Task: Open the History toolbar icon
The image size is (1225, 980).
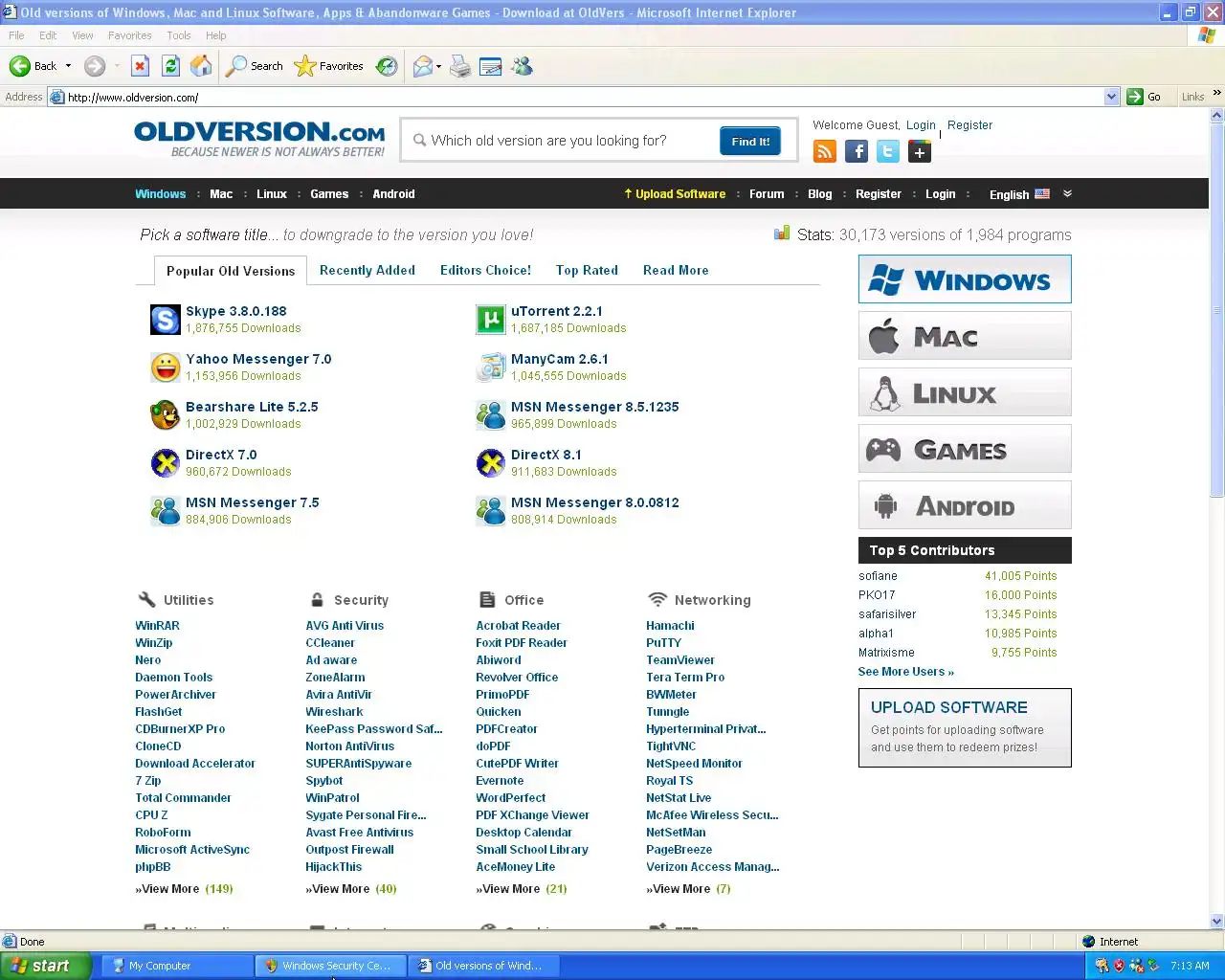Action: click(x=387, y=66)
